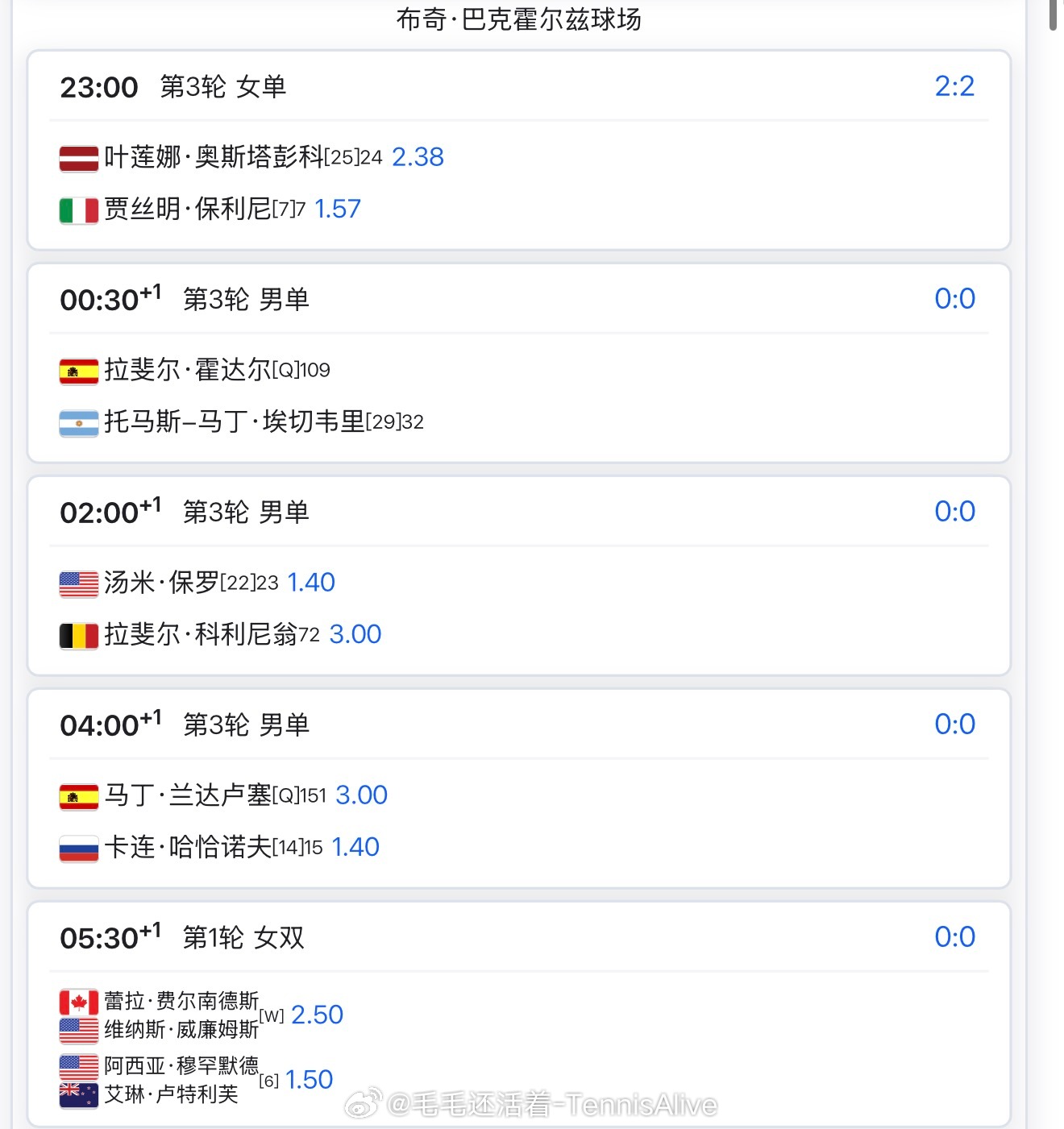This screenshot has height=1129, width=1064.
Task: Open player 卡连·哈恰诺夫 name link
Action: click(188, 847)
